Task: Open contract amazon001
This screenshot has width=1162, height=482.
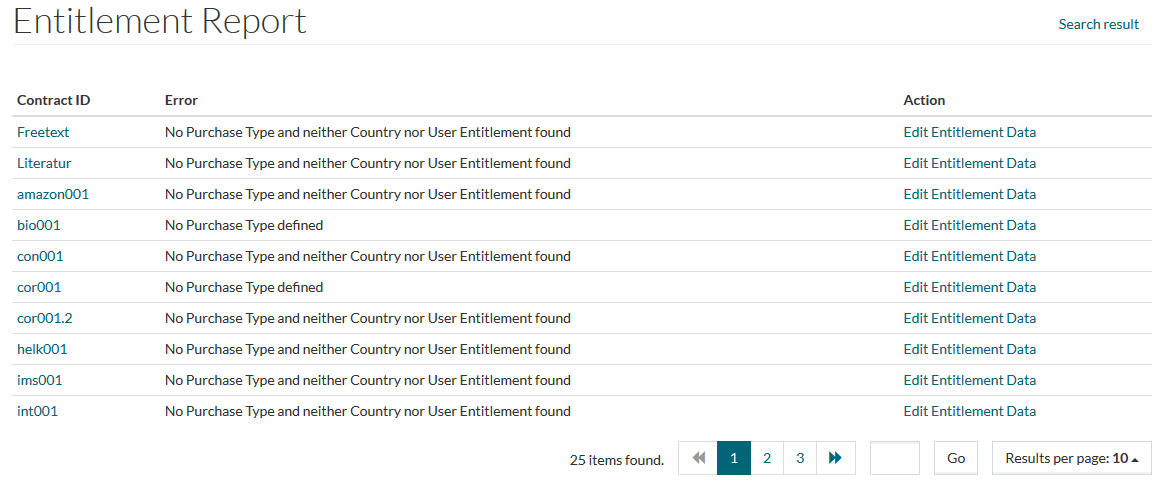Action: point(53,194)
